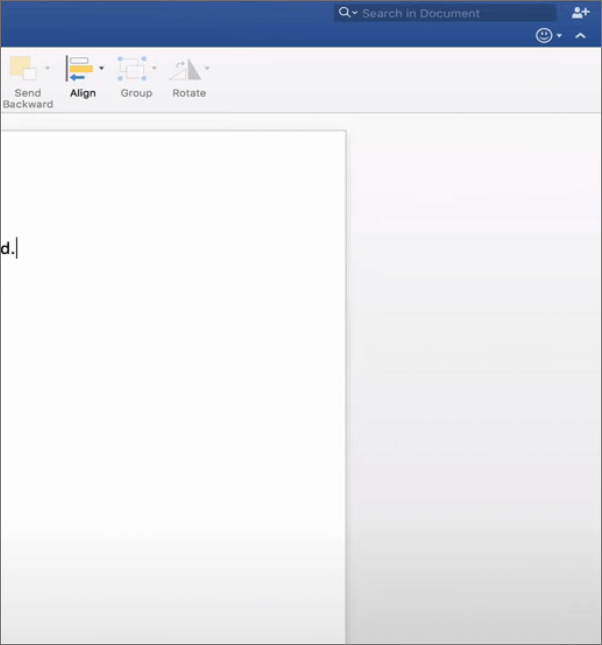Click after the text "d." in document
The height and width of the screenshot is (645, 602).
pyautogui.click(x=17, y=248)
